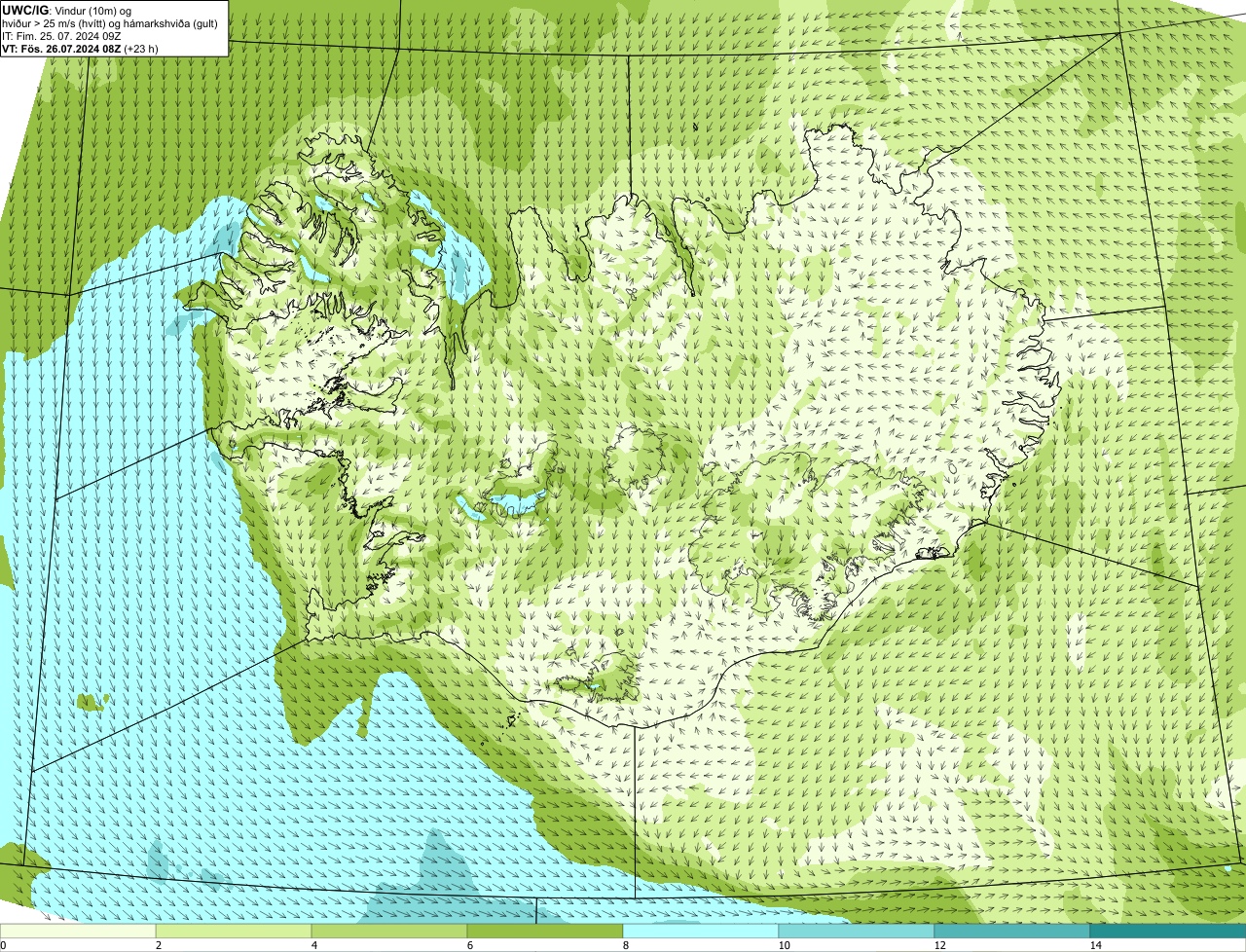Click the scale label '0'
The image size is (1246, 952).
tap(3, 945)
